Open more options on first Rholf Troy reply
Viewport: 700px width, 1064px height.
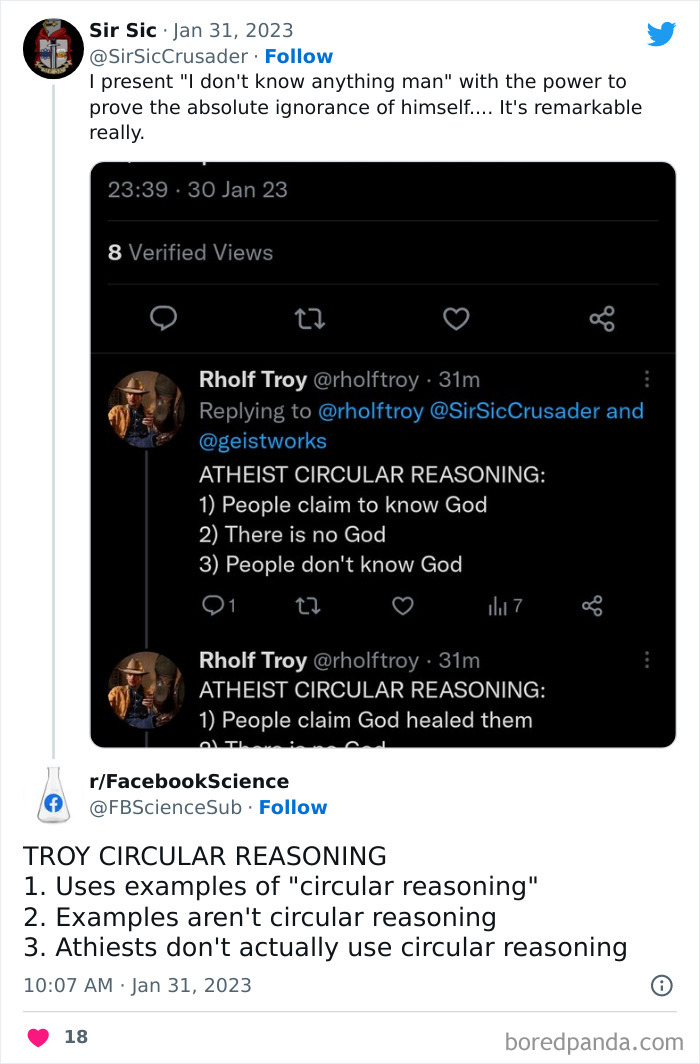[x=647, y=379]
